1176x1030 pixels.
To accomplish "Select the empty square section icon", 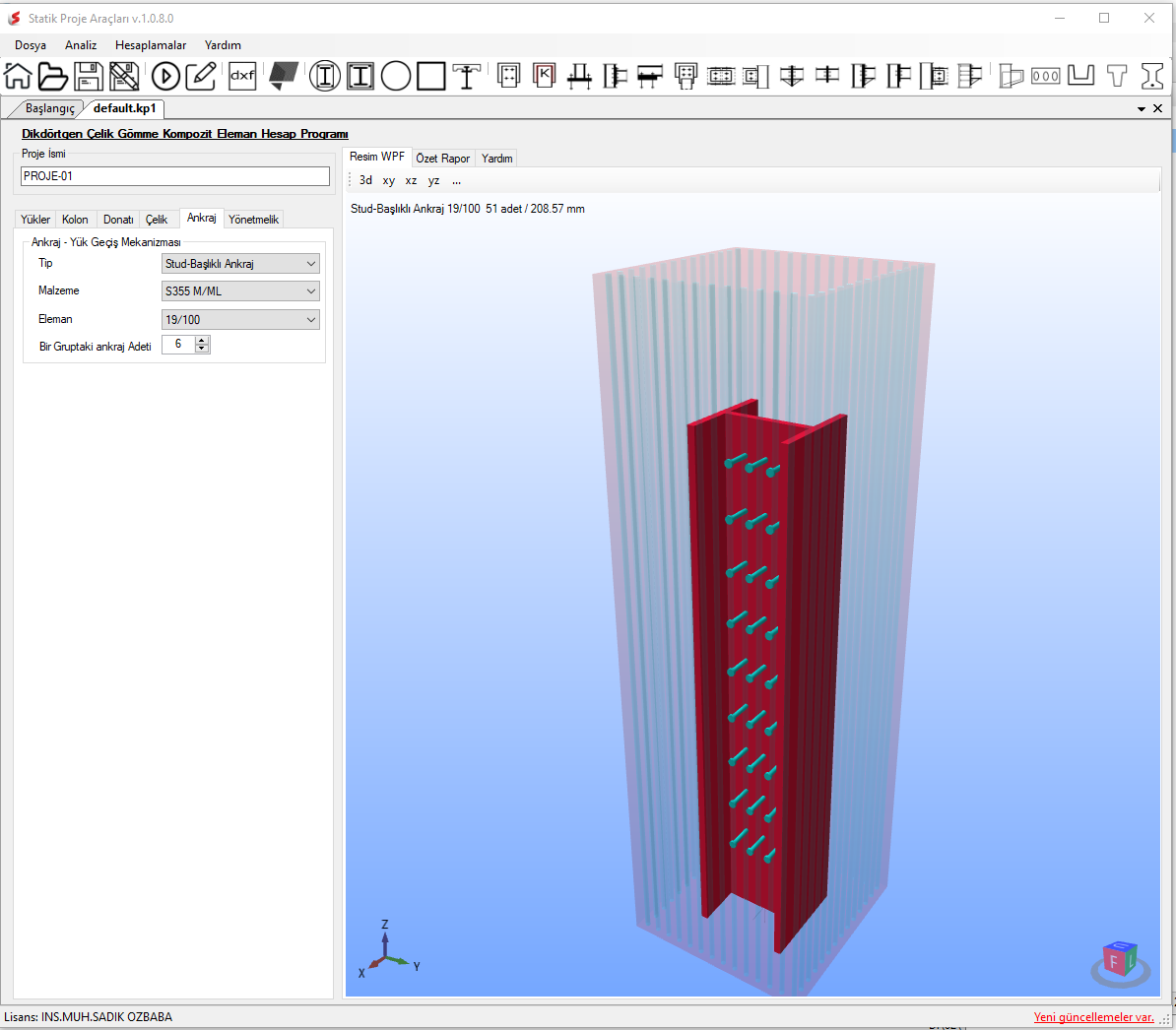I will [431, 76].
